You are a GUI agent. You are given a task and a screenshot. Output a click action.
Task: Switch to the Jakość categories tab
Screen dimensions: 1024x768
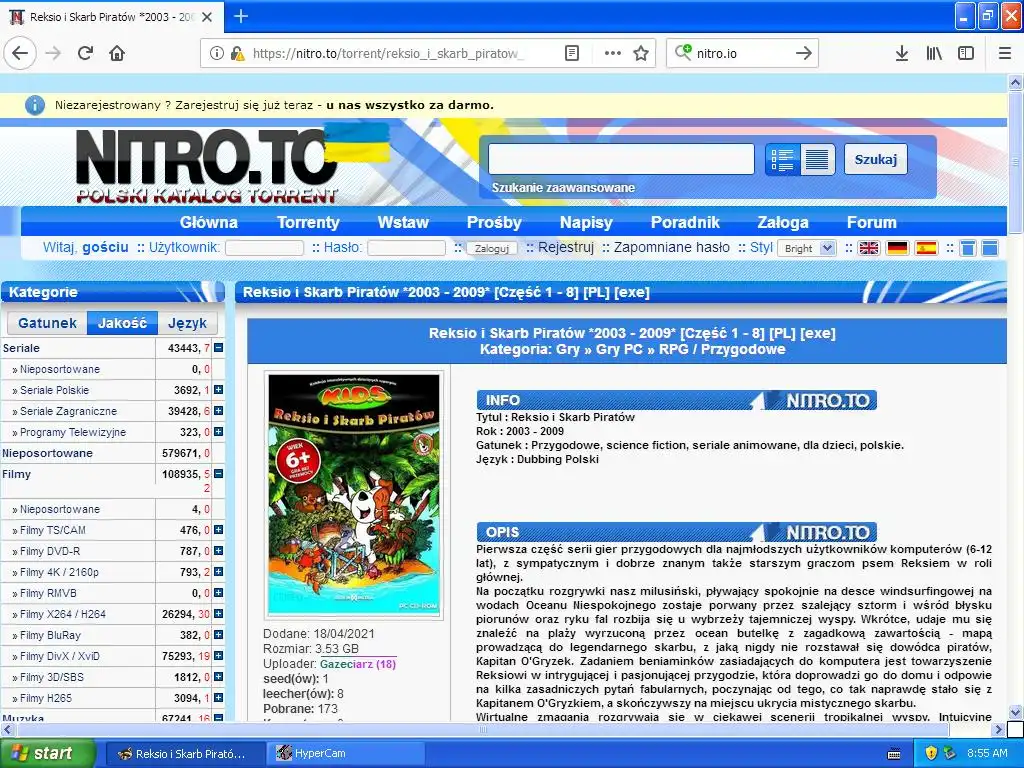point(122,323)
